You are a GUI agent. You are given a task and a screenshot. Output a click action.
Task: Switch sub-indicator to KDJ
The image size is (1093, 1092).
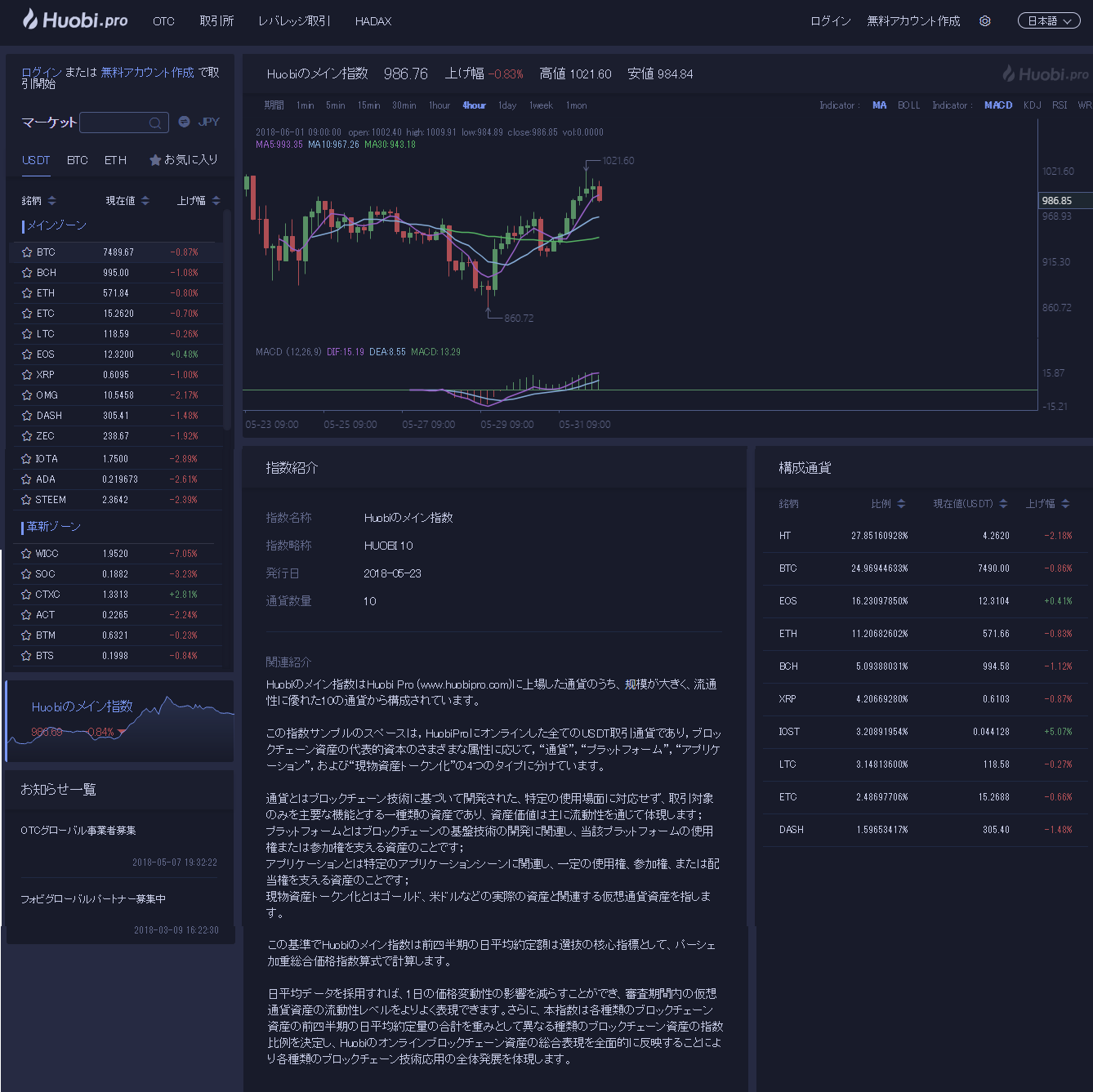click(1032, 105)
